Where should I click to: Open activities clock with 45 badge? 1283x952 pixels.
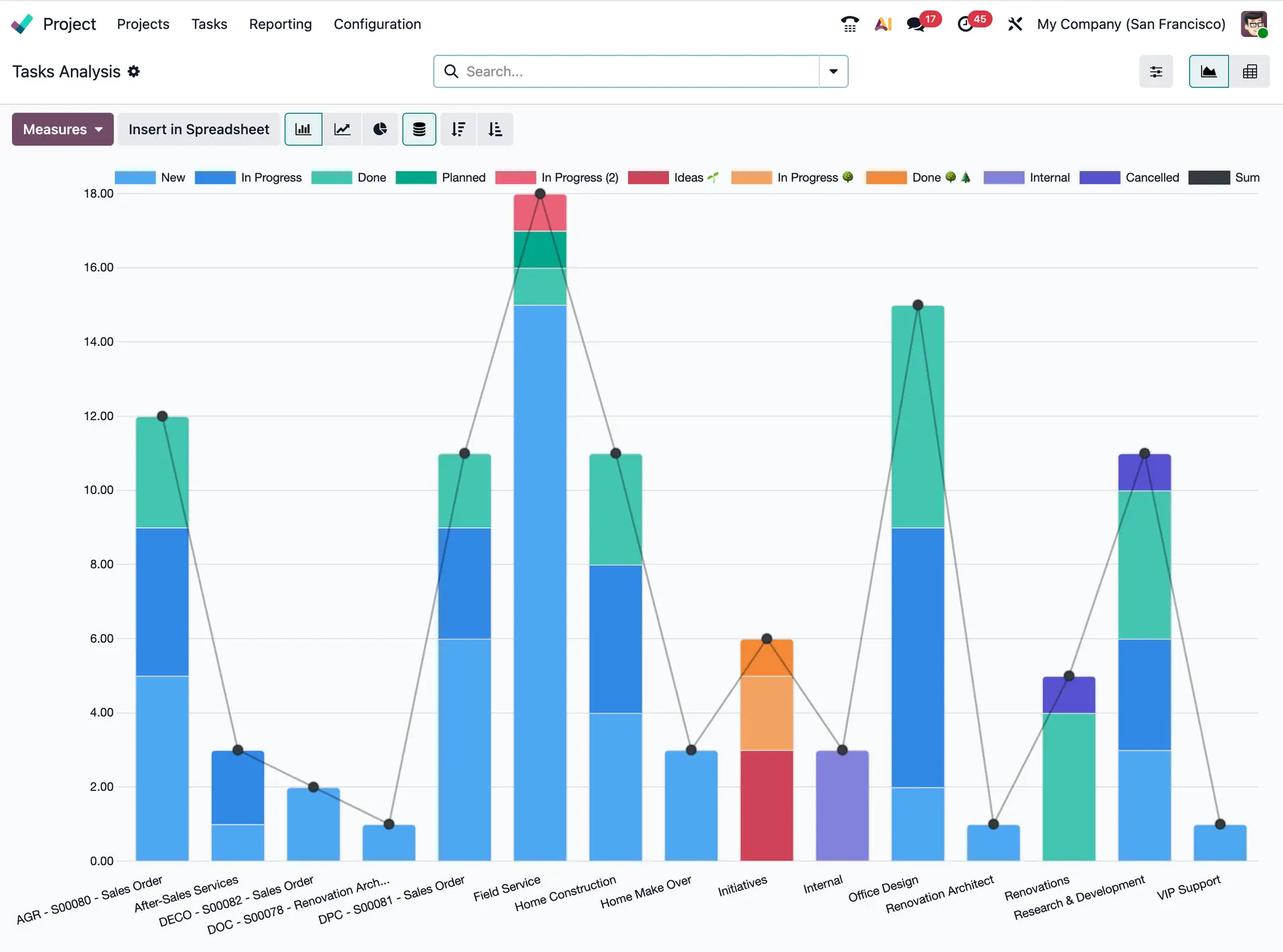(965, 24)
